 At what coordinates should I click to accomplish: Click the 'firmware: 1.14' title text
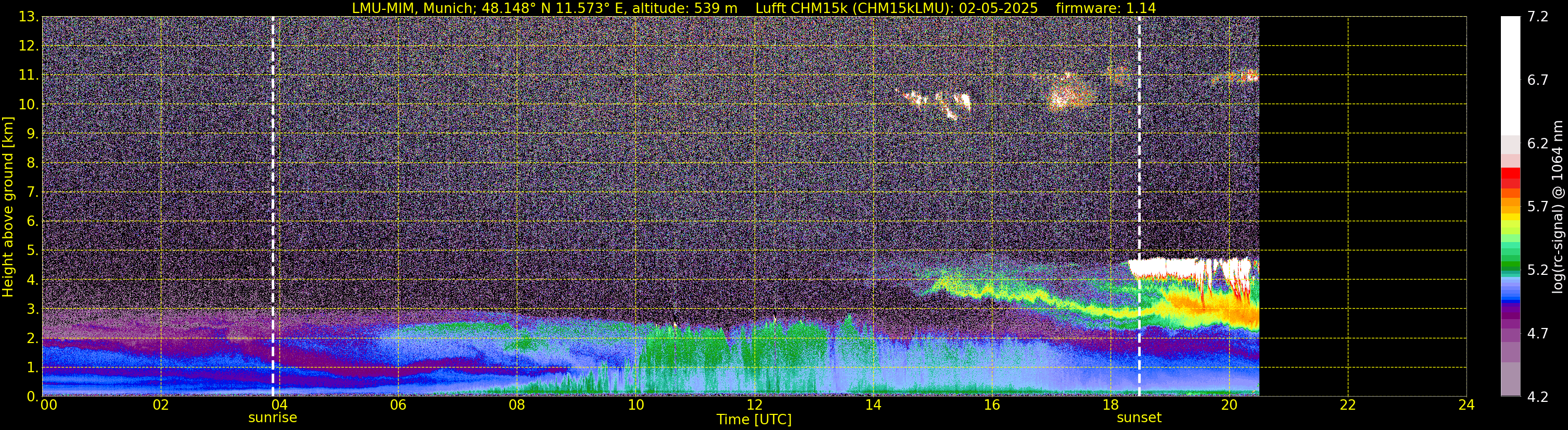[x=1106, y=8]
